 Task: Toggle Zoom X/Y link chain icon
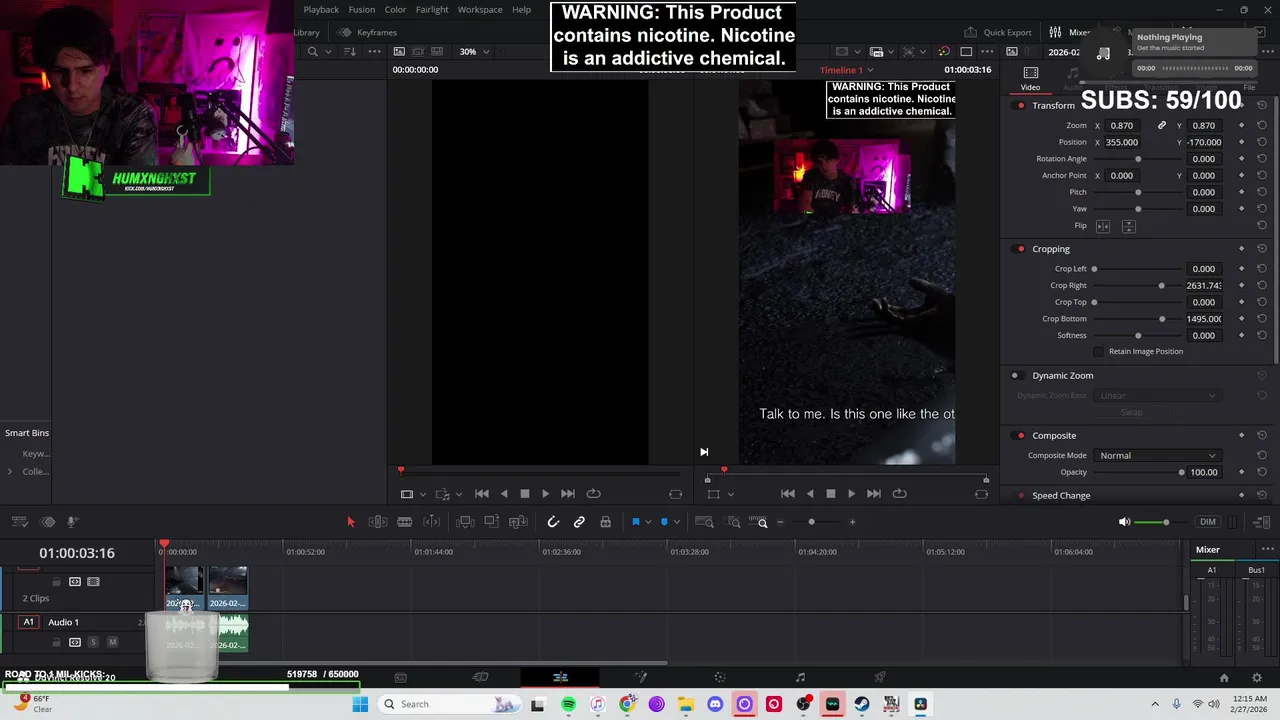pos(1162,126)
